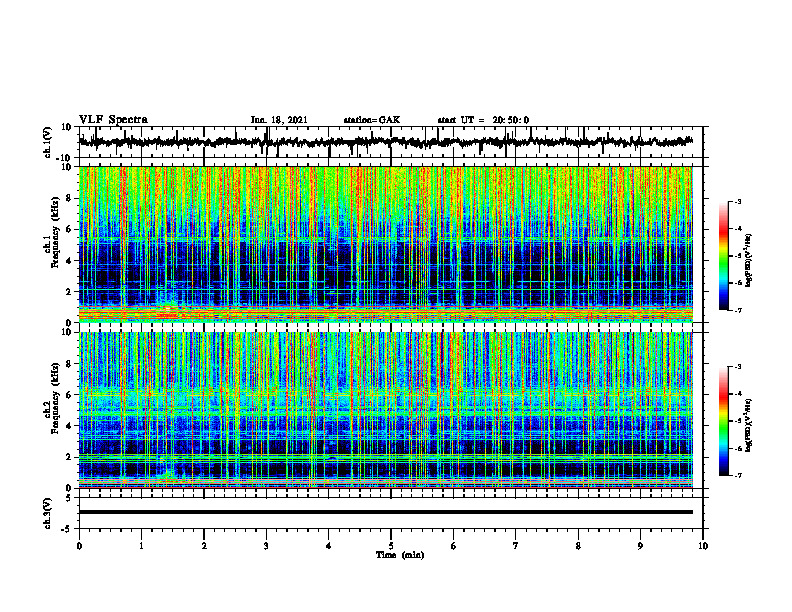
Task: Click the time axis tick label "5"
Action: [391, 546]
